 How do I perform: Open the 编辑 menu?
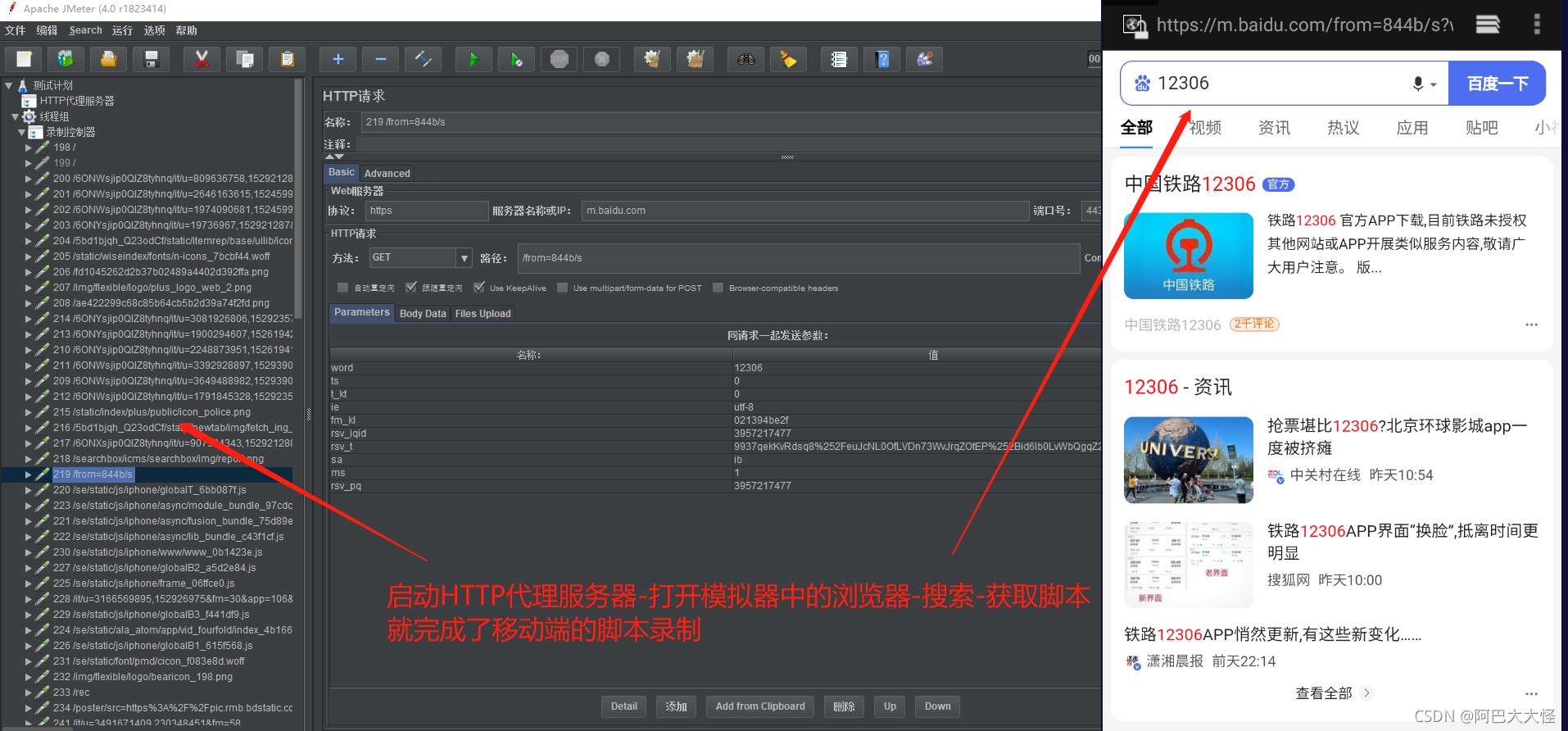(47, 30)
